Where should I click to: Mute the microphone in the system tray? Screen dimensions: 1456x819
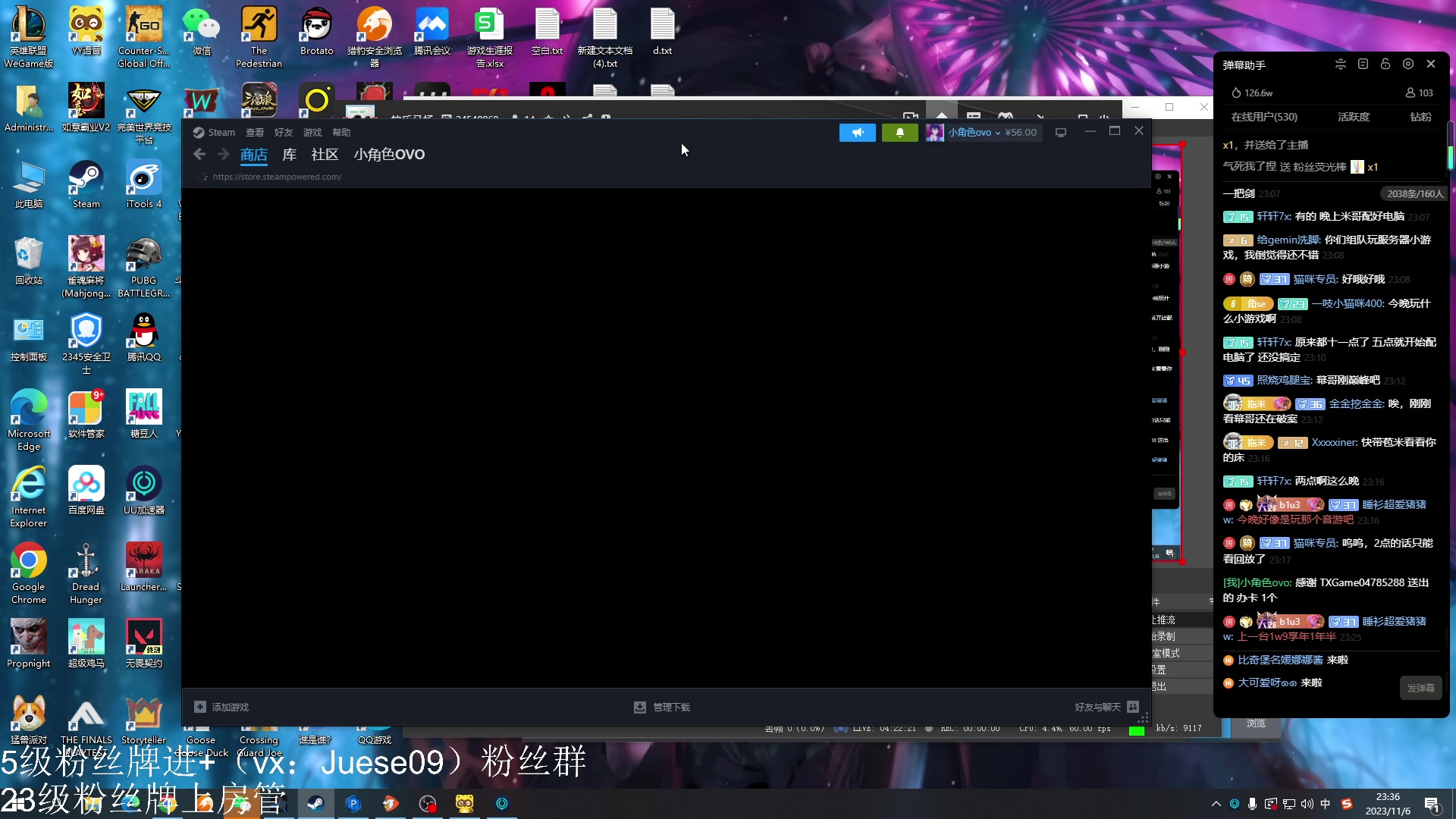1251,803
